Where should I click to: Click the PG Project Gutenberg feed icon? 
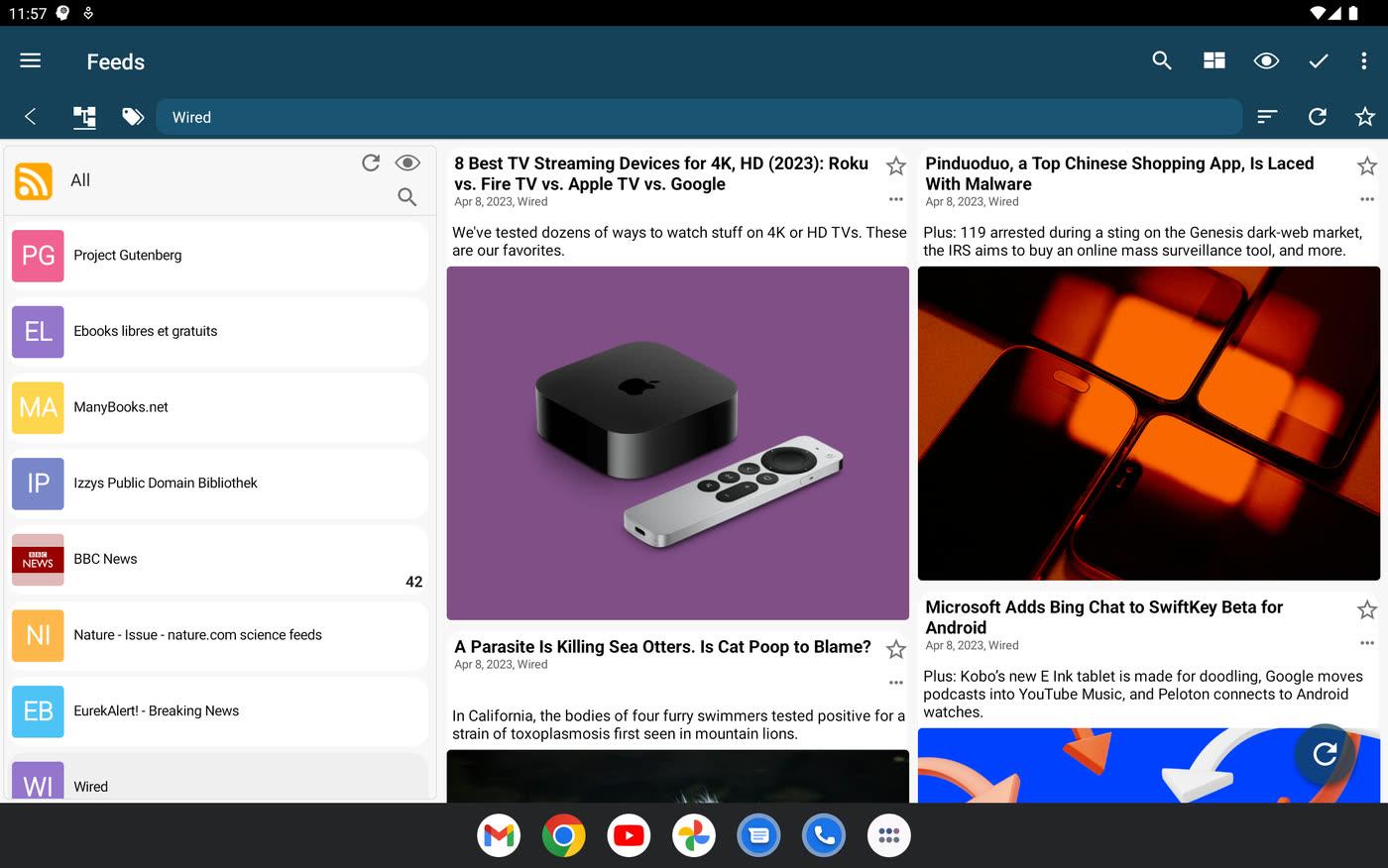coord(38,256)
